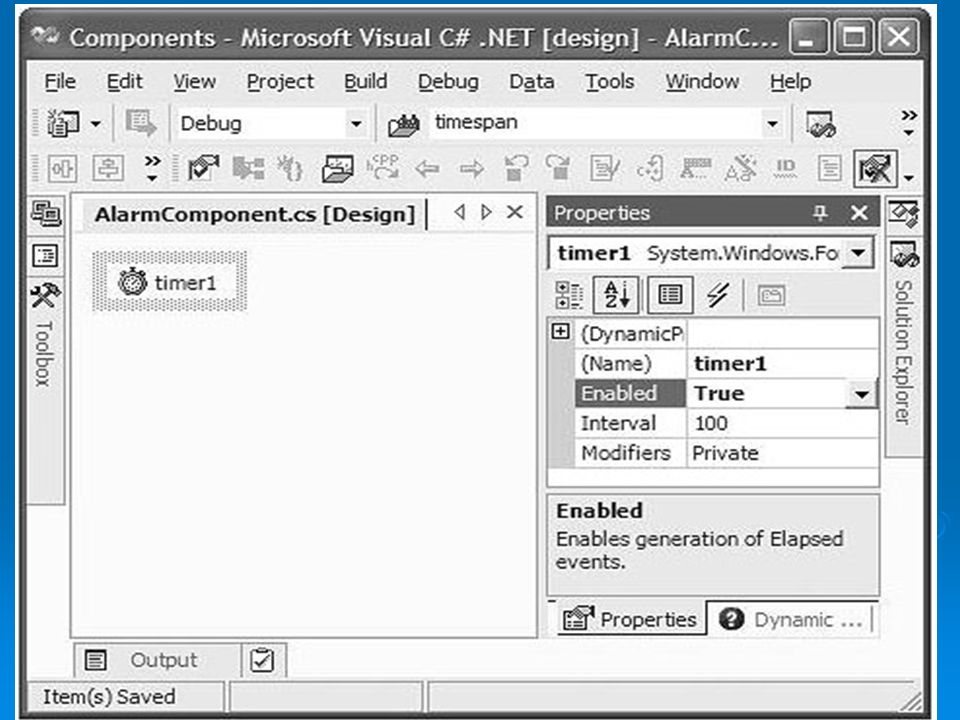This screenshot has width=960, height=720.
Task: Click the grayed Redo toolbar icon
Action: click(x=558, y=168)
